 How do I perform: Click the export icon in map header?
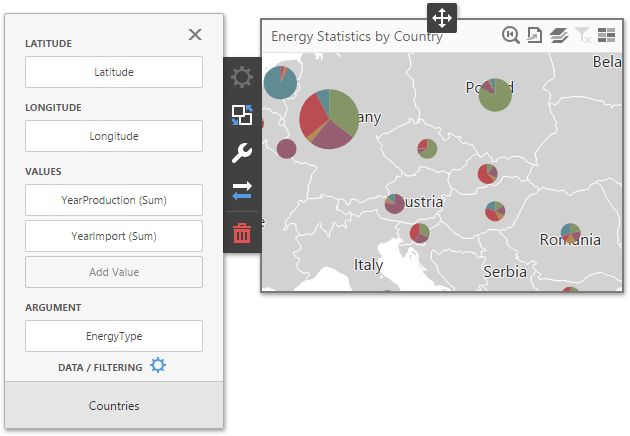pos(535,35)
